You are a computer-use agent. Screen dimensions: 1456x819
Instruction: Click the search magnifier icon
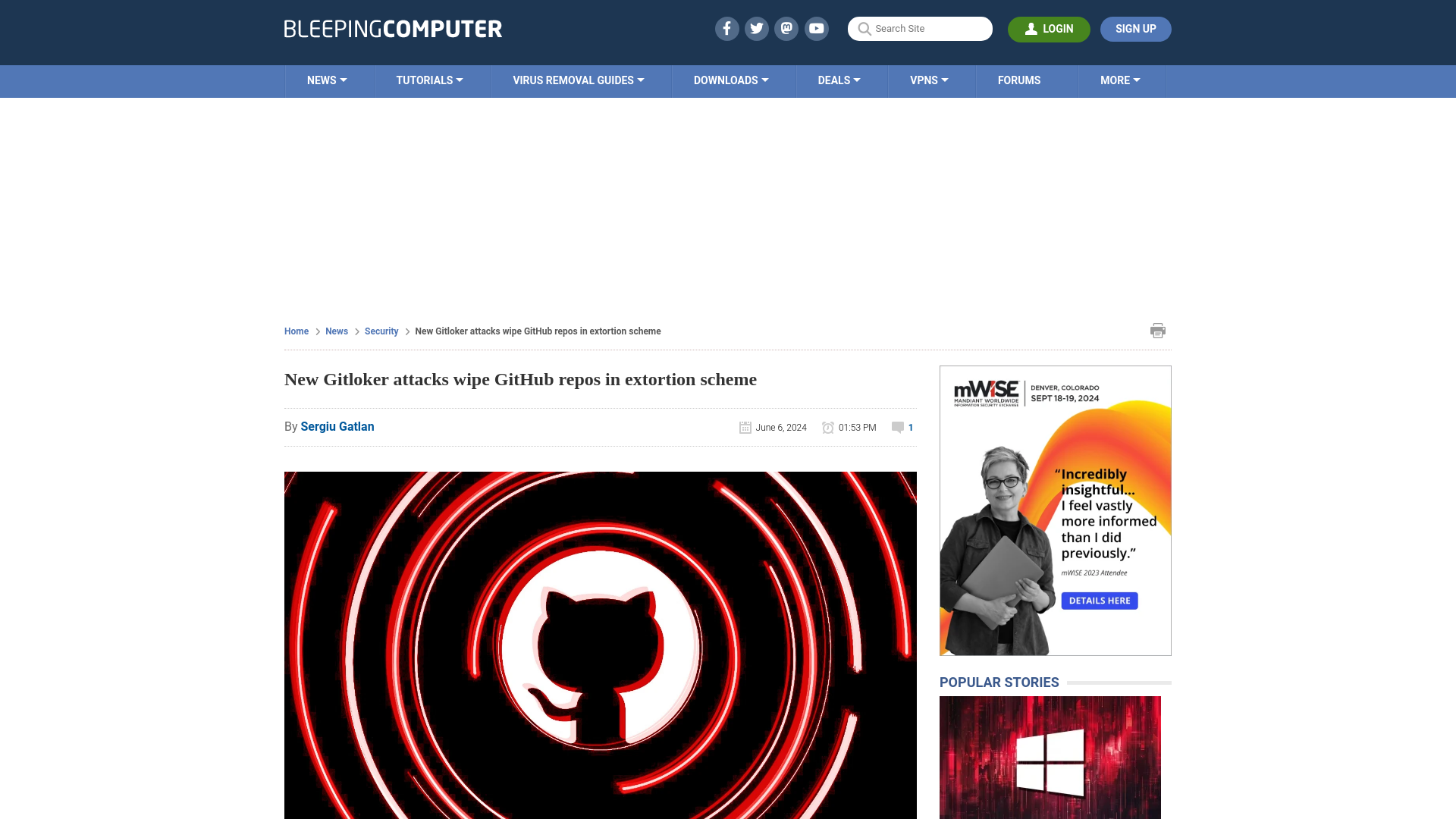click(864, 29)
